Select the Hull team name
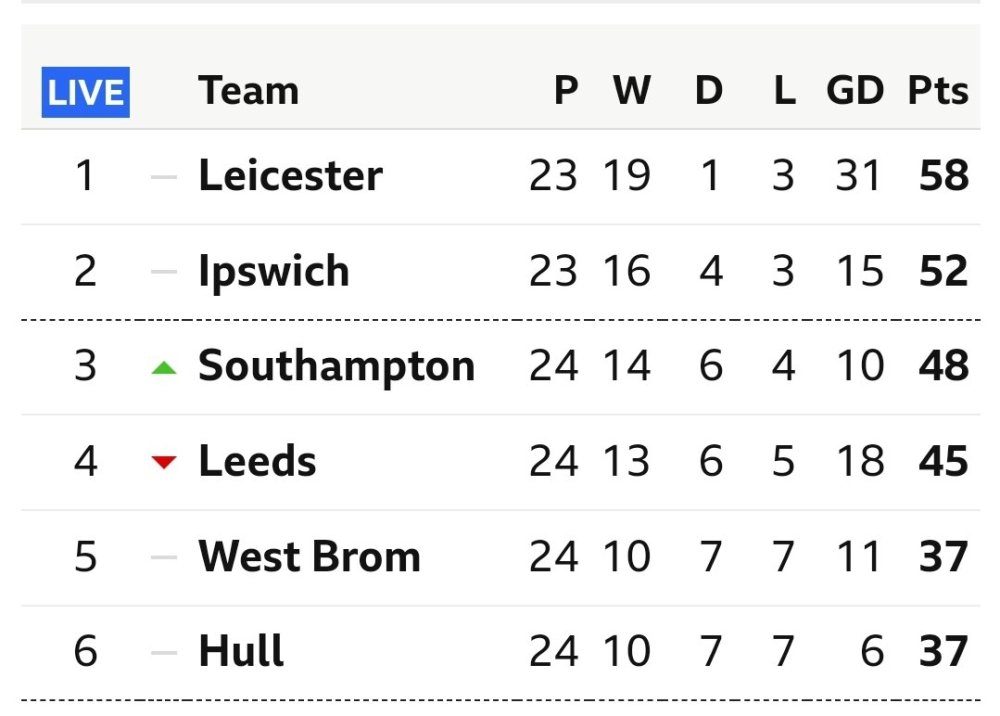This screenshot has height=716, width=1000. click(x=241, y=653)
